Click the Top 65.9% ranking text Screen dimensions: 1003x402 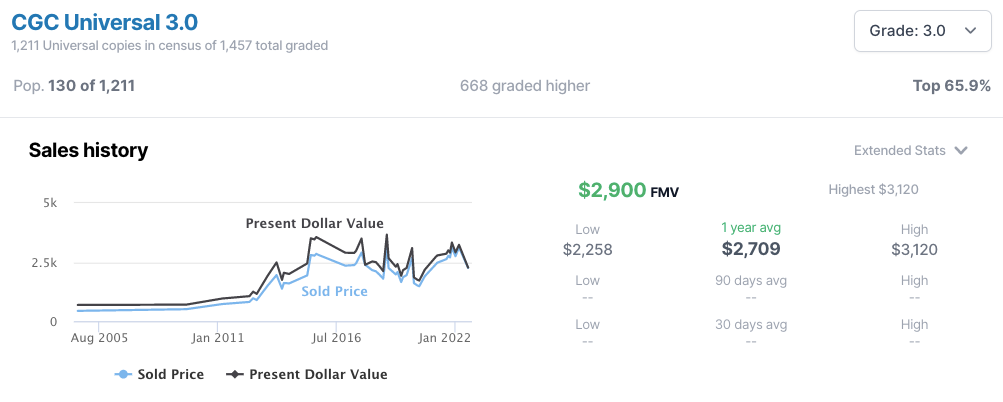952,86
